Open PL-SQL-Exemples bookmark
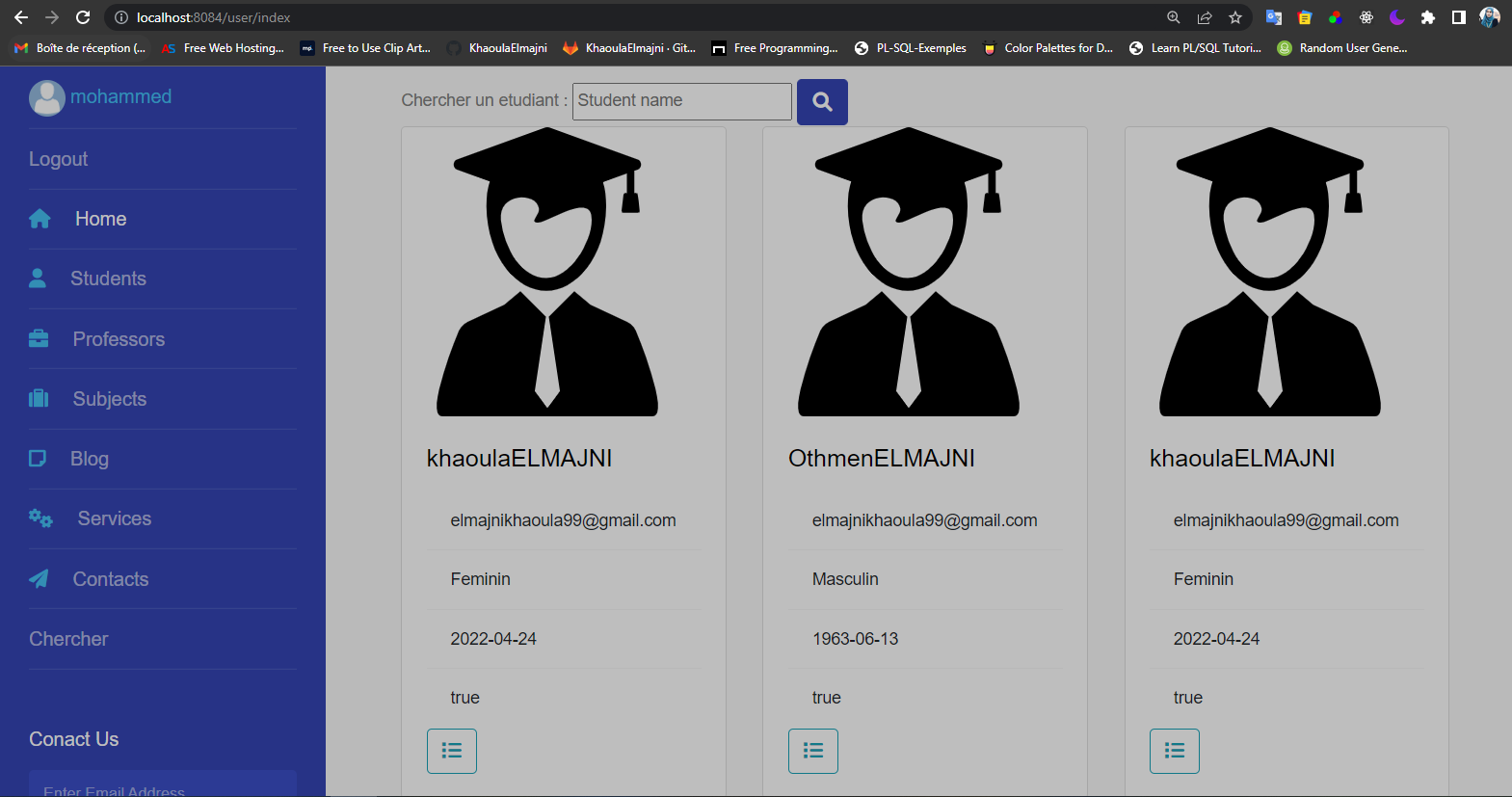Screen dimensions: 1512x797 [x=911, y=48]
